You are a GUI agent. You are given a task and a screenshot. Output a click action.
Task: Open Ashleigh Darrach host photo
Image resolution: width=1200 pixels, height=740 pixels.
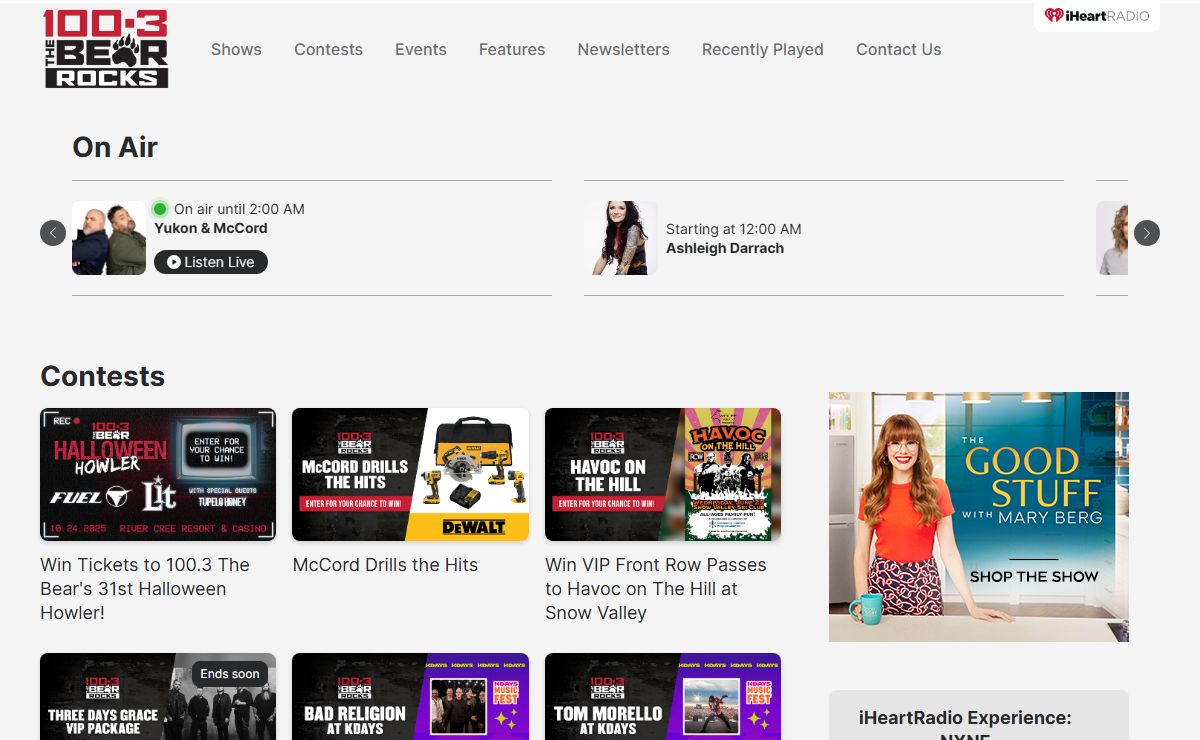621,238
